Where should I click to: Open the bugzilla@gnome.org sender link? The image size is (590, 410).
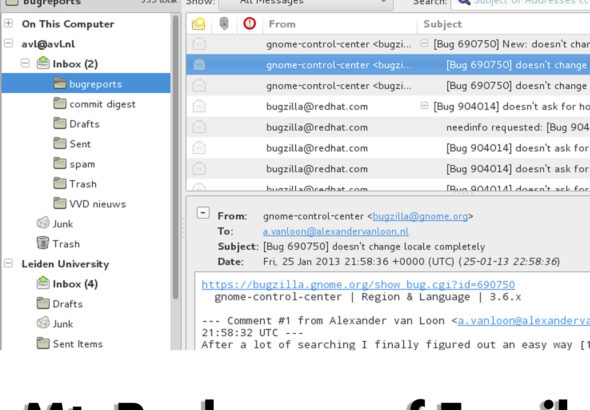click(420, 216)
